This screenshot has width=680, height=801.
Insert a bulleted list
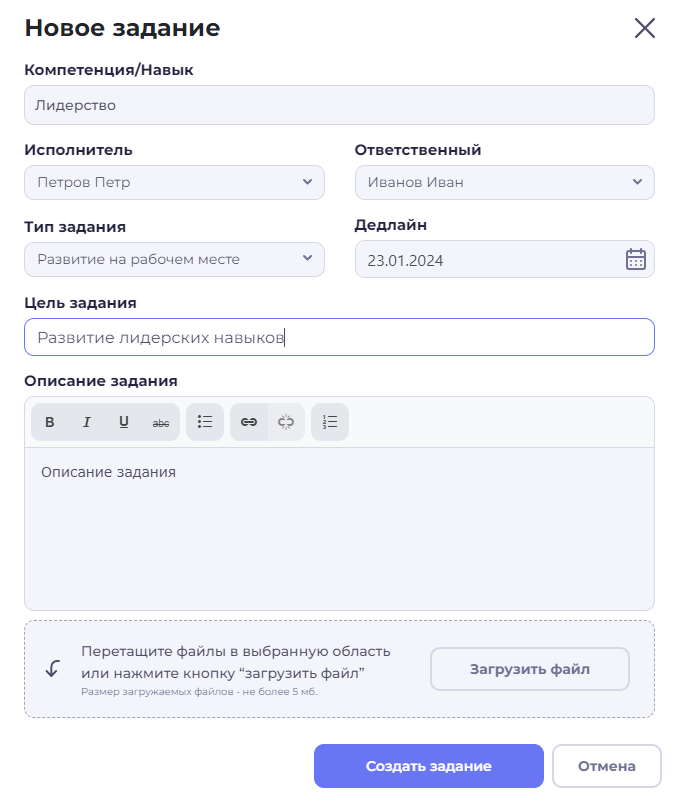[x=205, y=423]
